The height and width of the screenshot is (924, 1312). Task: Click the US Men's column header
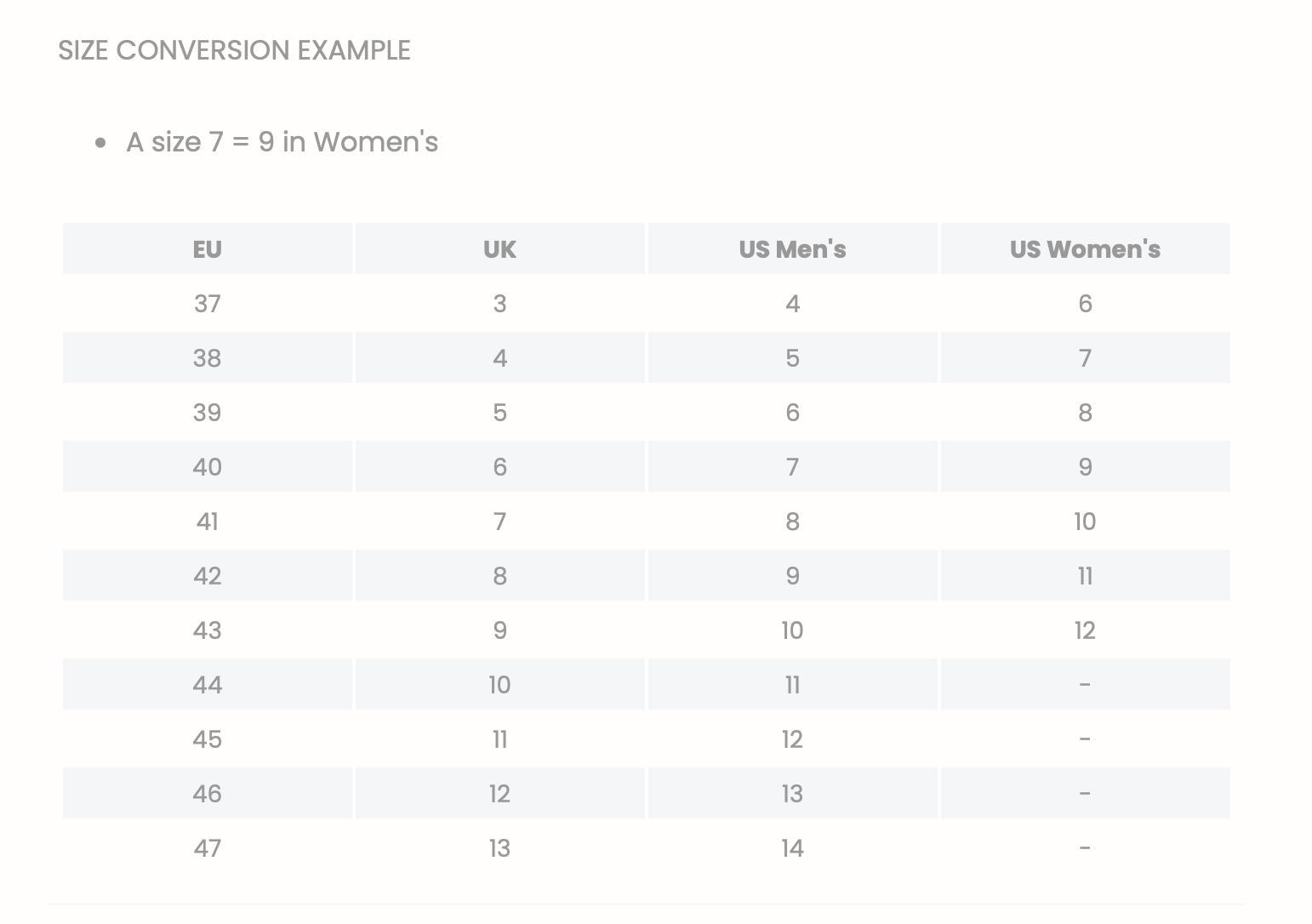(792, 249)
